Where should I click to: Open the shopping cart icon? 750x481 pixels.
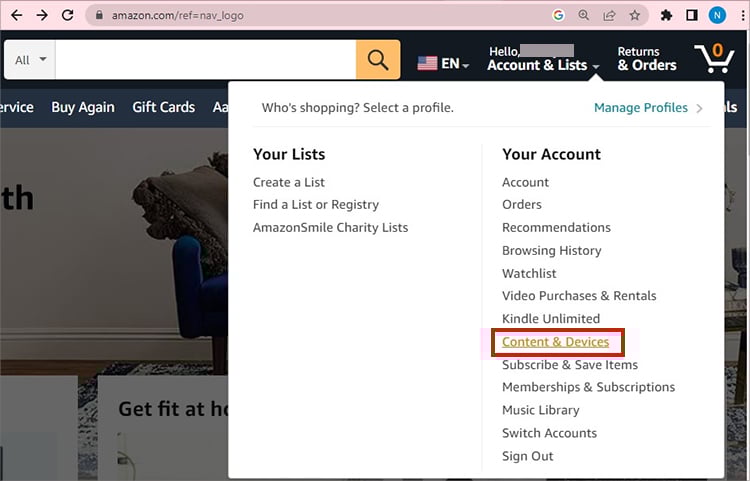(714, 58)
